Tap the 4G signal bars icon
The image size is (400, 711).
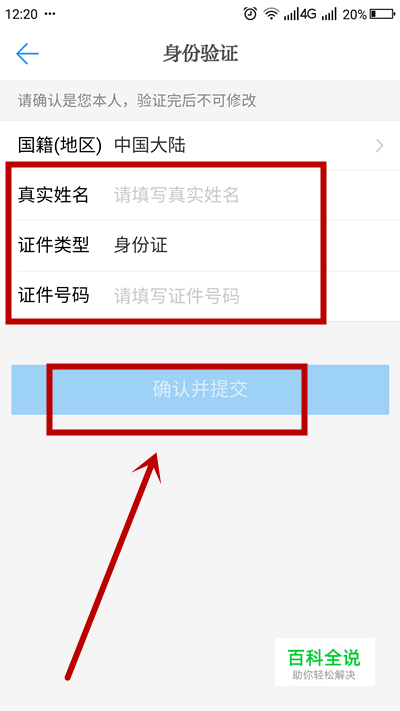coord(300,14)
